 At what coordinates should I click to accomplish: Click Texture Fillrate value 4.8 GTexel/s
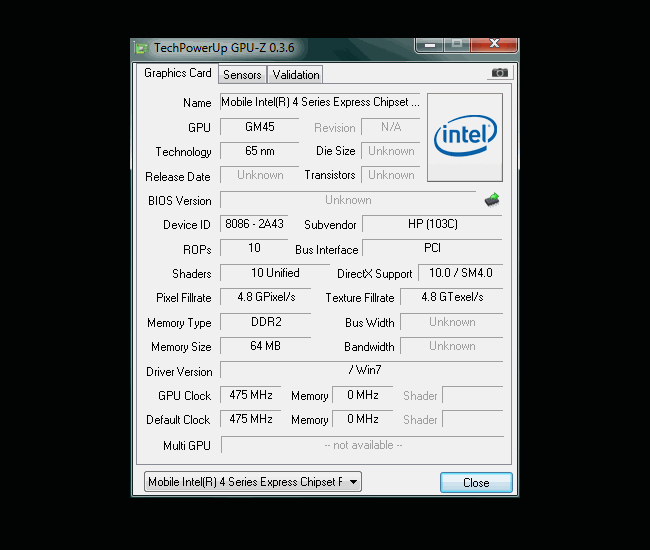click(x=452, y=297)
